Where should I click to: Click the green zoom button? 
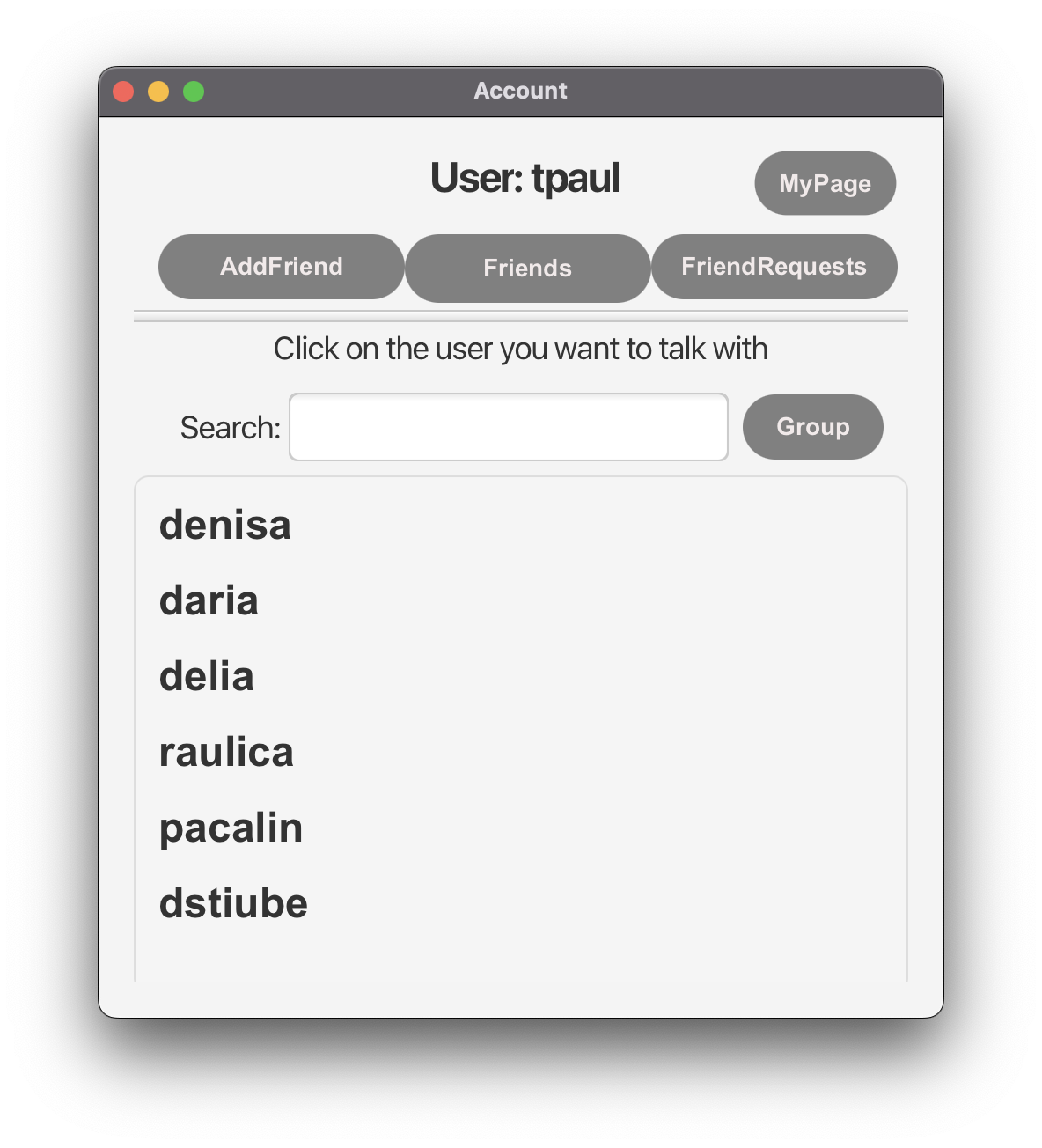coord(193,91)
